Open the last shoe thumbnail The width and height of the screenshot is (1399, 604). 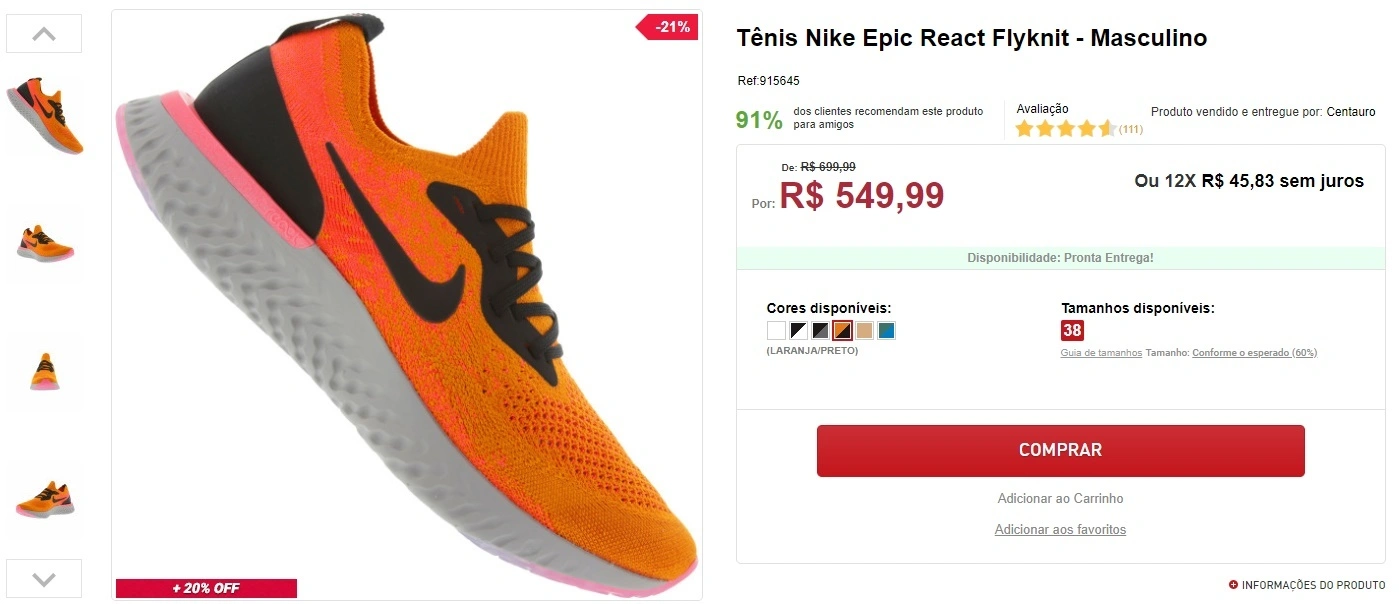(x=44, y=499)
